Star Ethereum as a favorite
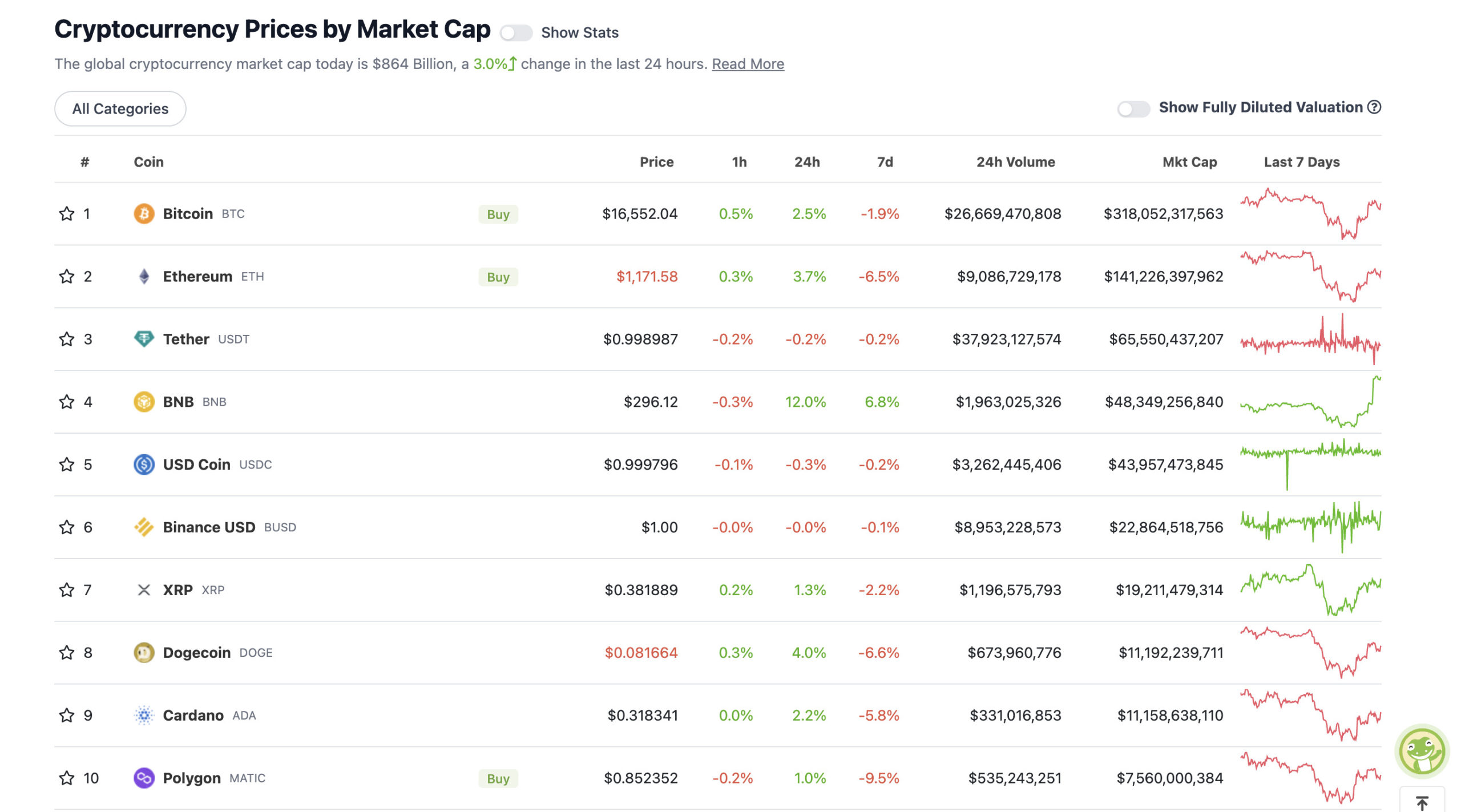This screenshot has width=1461, height=812. click(x=67, y=277)
